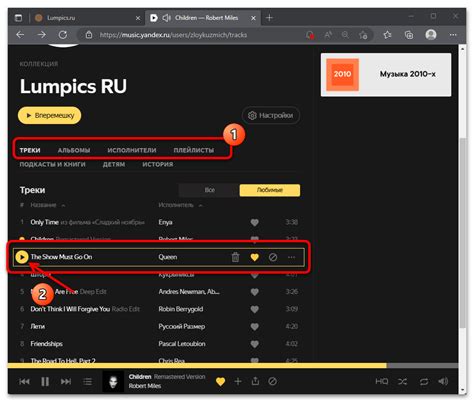Show favorites with Любимые filter
This screenshot has height=402, width=474.
pos(270,190)
